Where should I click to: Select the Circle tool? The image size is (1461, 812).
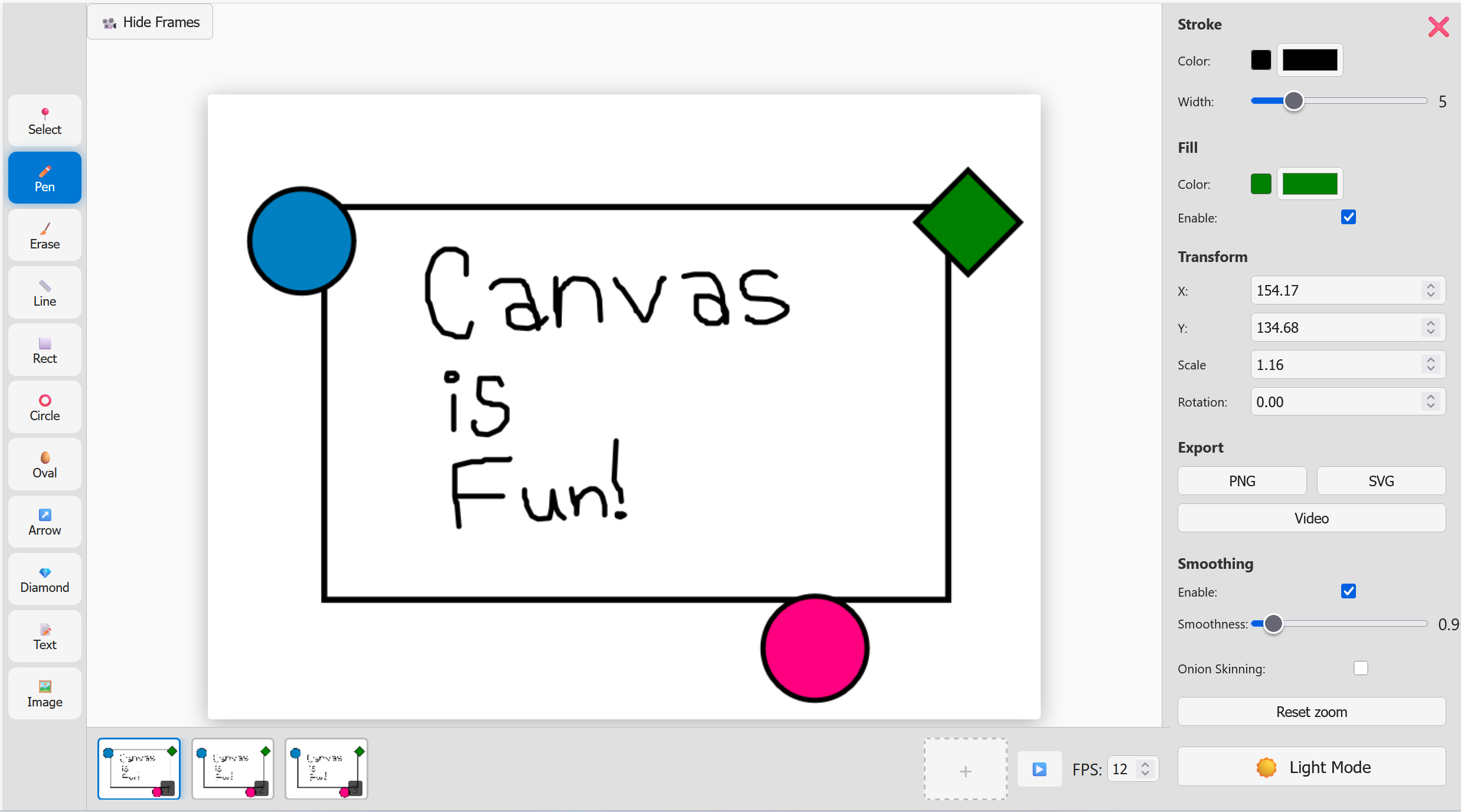coord(44,407)
